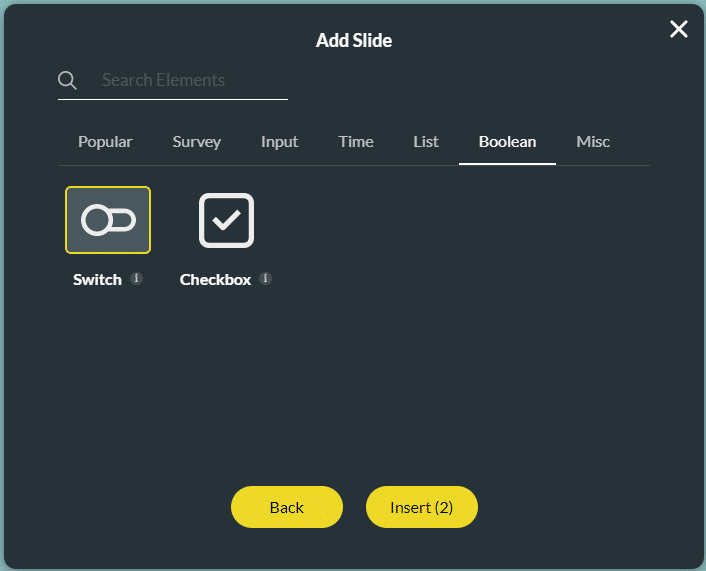Click the Add Slide dialog title
Screen dimensions: 706x571
[x=354, y=41]
